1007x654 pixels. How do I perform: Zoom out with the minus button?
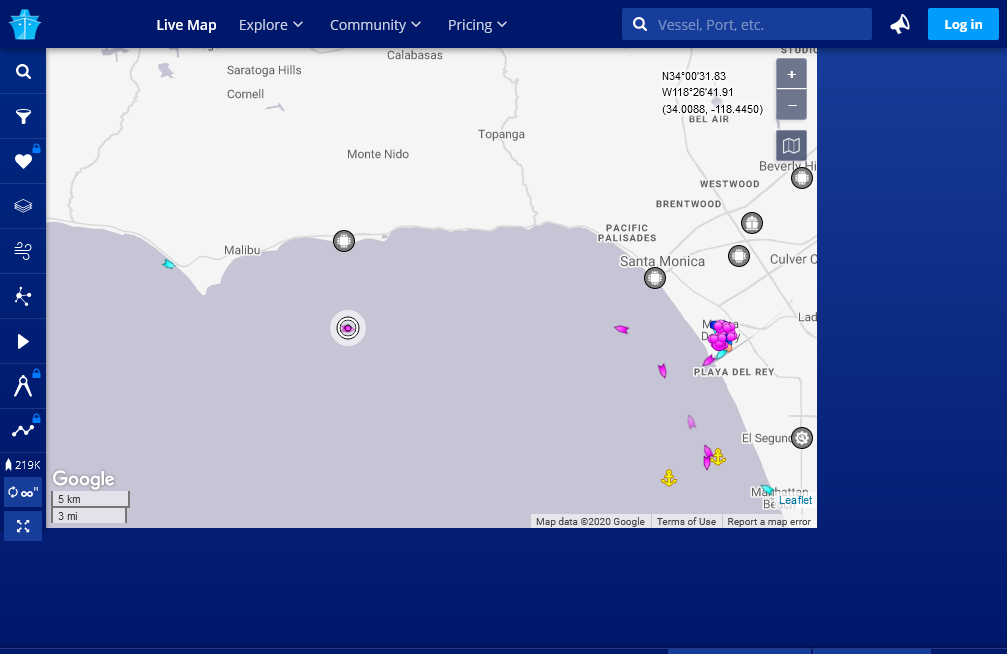click(x=791, y=105)
